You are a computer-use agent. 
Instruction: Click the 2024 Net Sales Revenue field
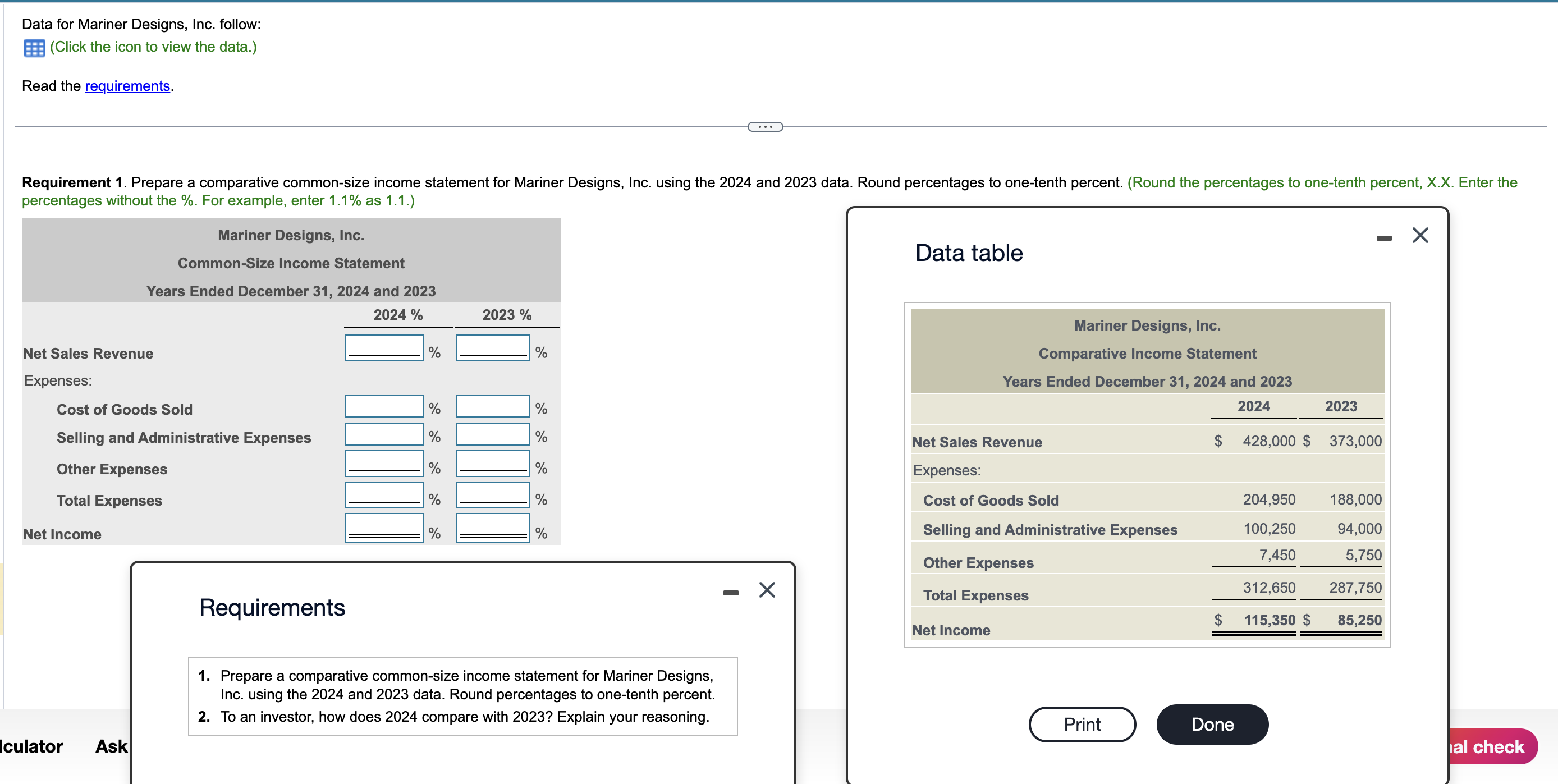coord(383,348)
